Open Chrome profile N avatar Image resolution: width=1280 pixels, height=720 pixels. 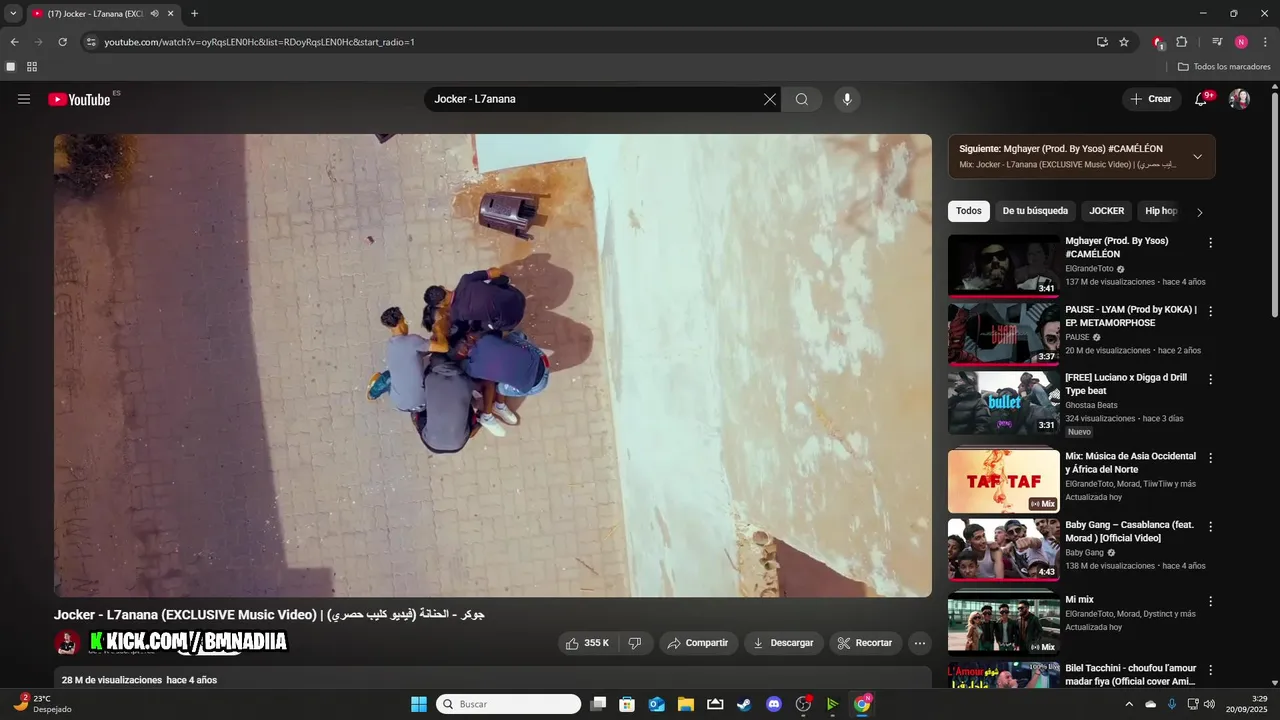[1241, 42]
